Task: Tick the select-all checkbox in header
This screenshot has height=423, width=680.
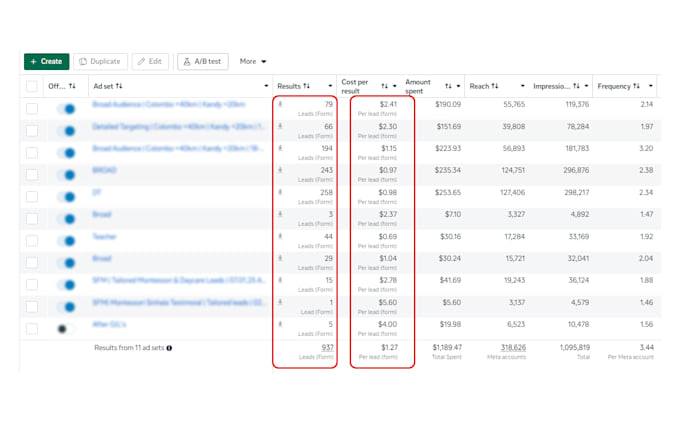Action: (x=32, y=86)
